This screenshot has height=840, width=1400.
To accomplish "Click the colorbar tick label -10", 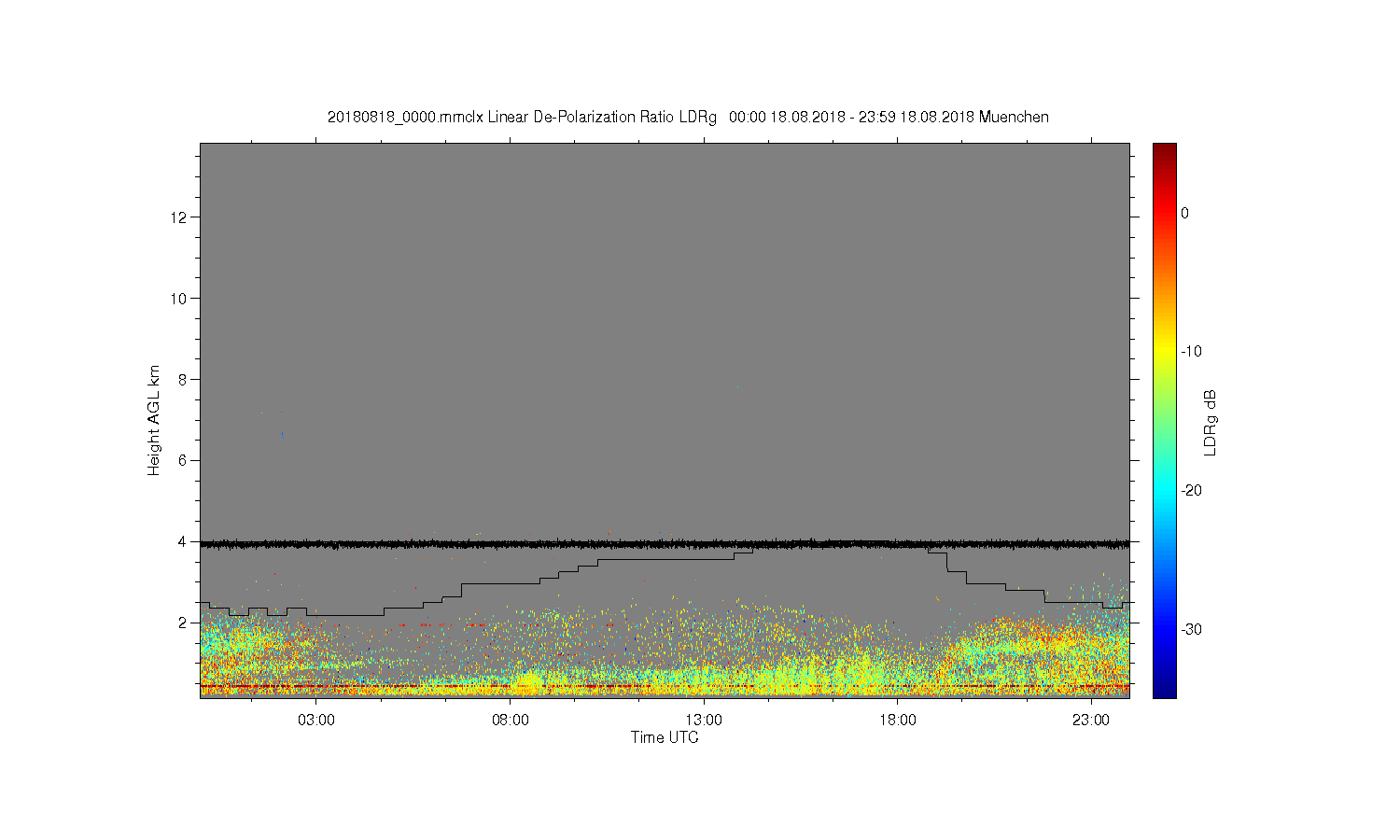I will (x=1191, y=352).
